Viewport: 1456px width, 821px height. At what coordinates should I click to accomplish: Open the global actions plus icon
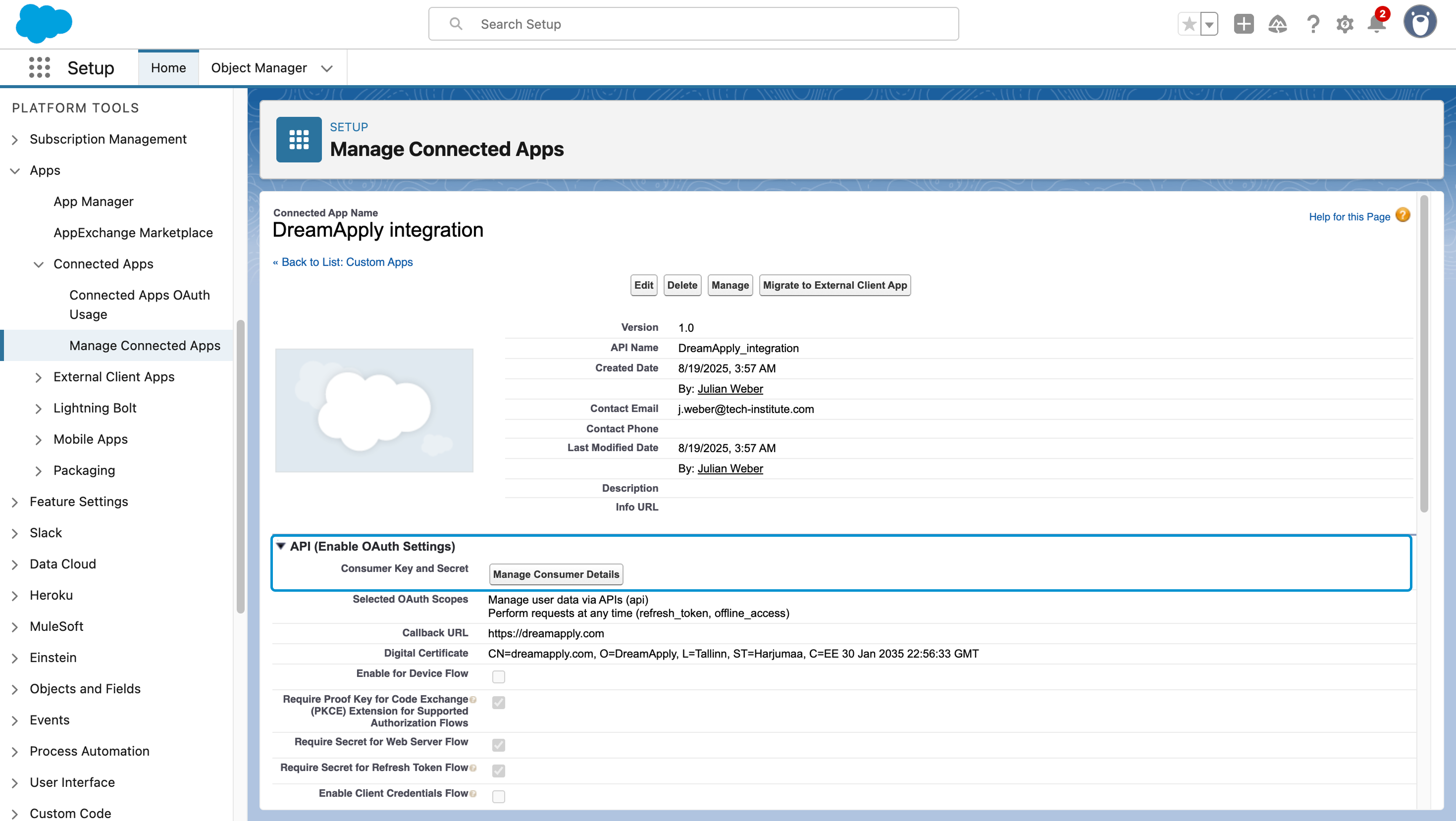(1244, 24)
